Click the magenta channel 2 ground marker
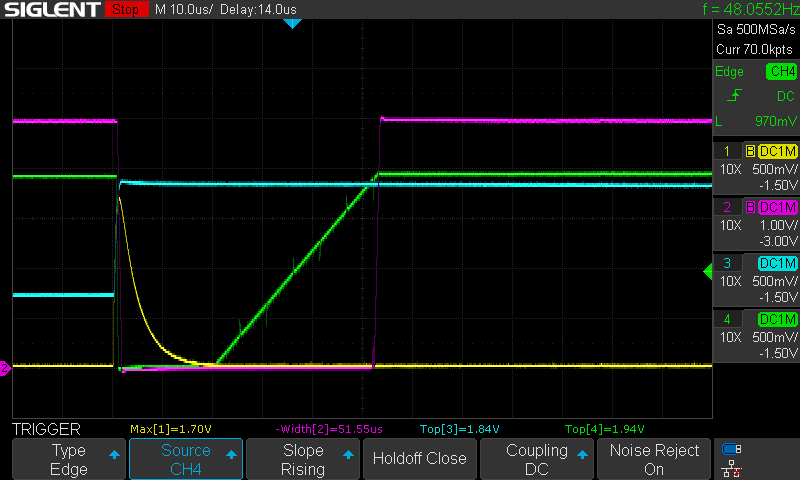 (x=5, y=369)
